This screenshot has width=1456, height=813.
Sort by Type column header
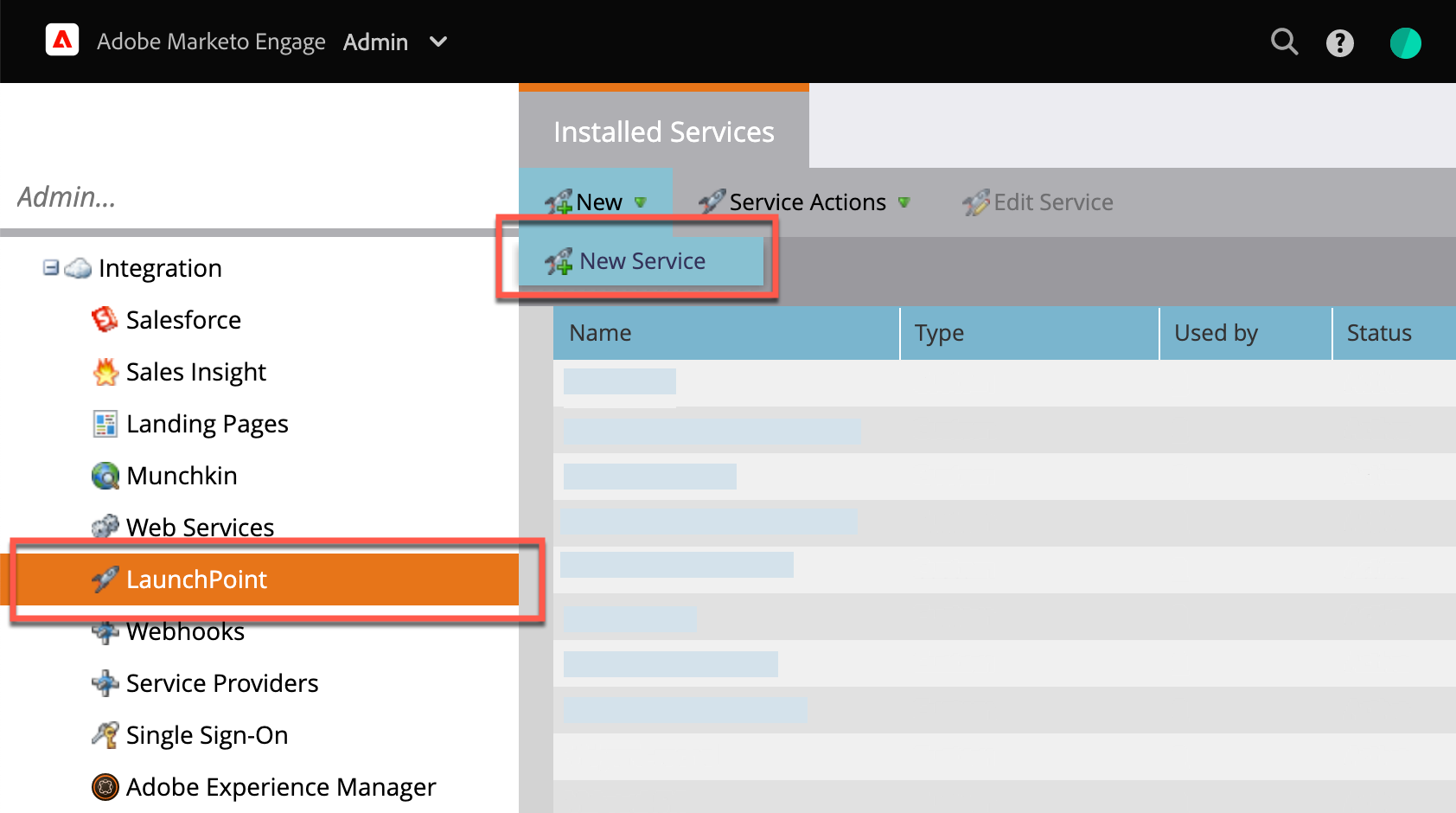[1030, 333]
